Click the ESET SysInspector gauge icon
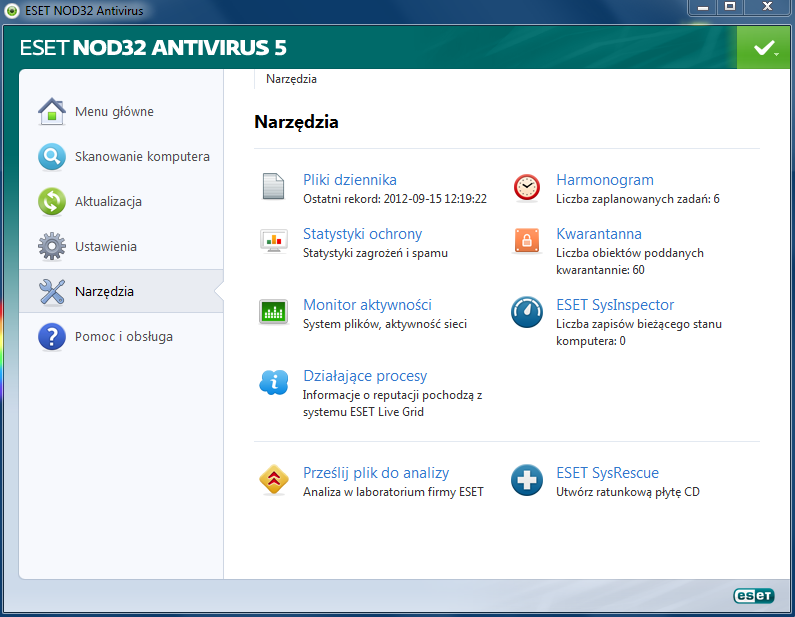The width and height of the screenshot is (795, 617). (x=527, y=312)
